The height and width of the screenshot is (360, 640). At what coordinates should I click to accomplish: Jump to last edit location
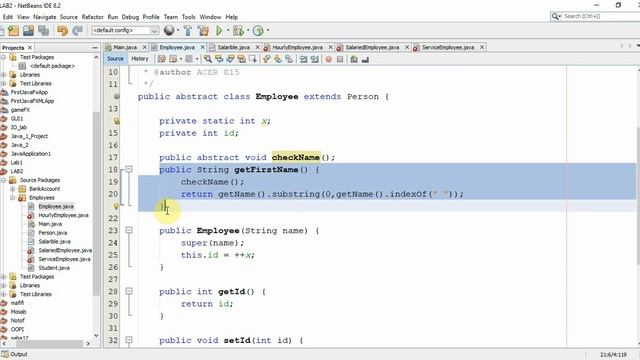tap(162, 59)
